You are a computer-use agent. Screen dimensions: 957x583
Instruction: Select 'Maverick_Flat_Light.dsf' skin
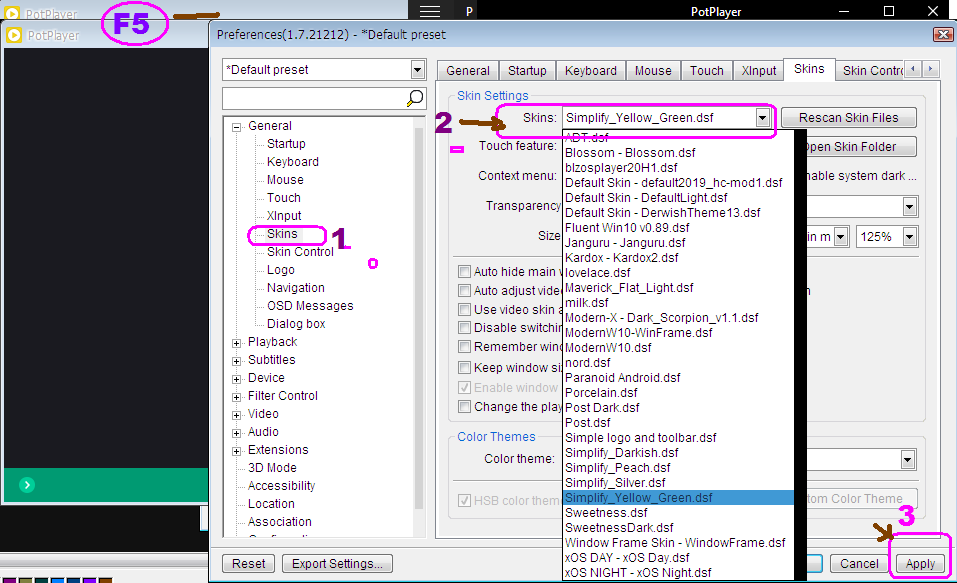click(678, 288)
